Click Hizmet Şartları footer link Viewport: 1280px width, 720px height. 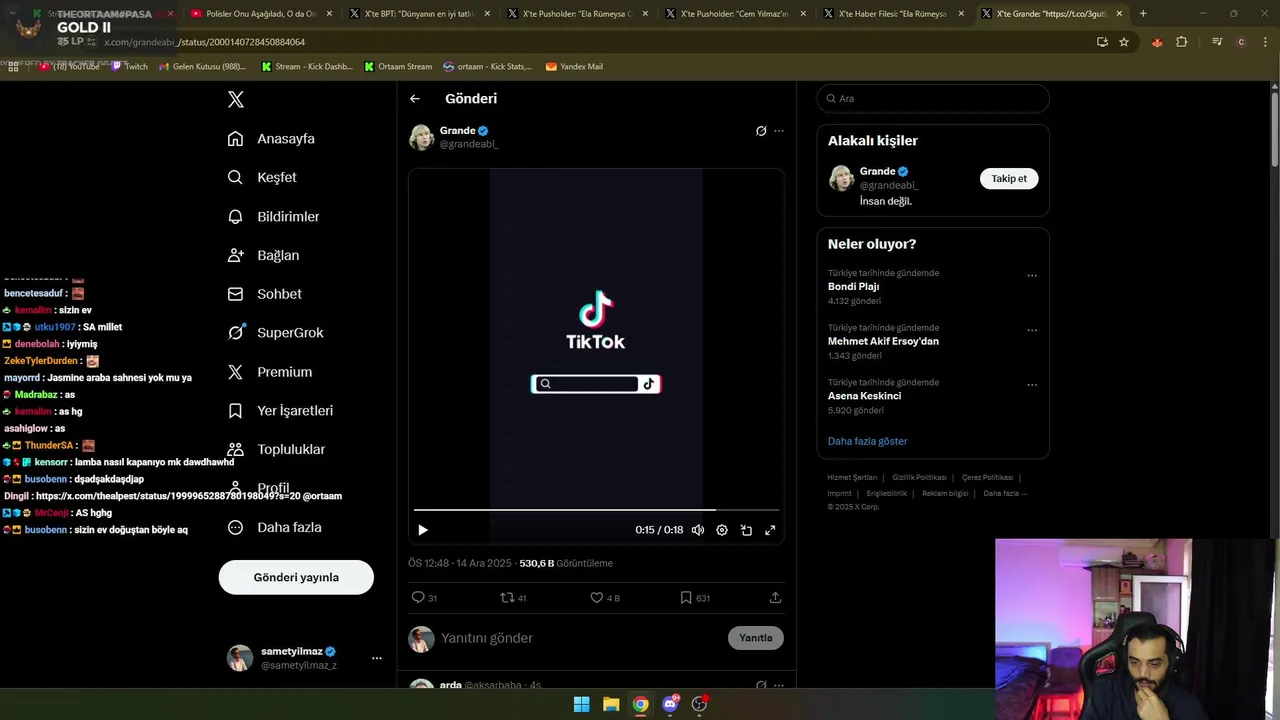point(852,478)
